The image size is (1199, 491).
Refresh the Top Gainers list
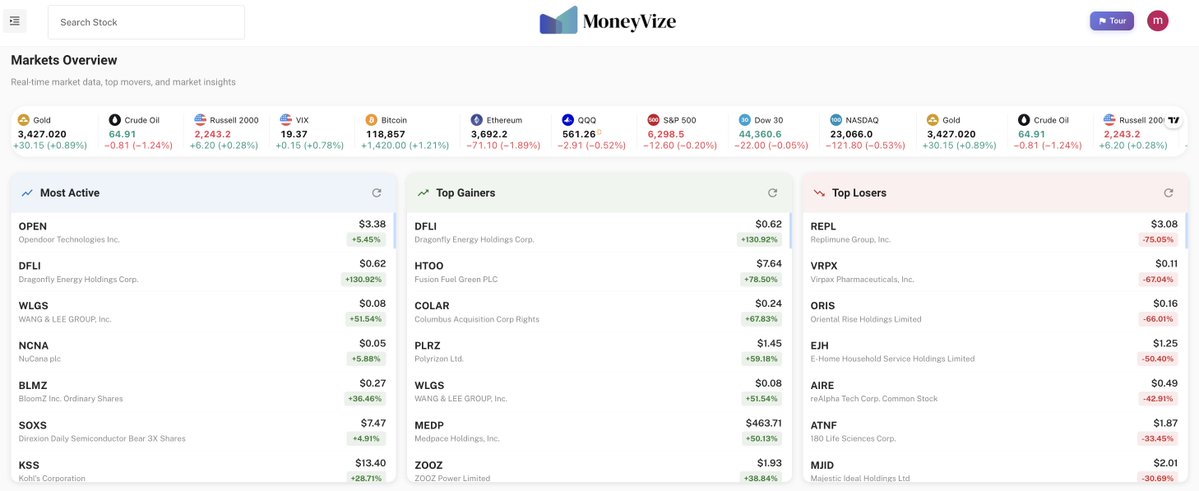(x=772, y=193)
